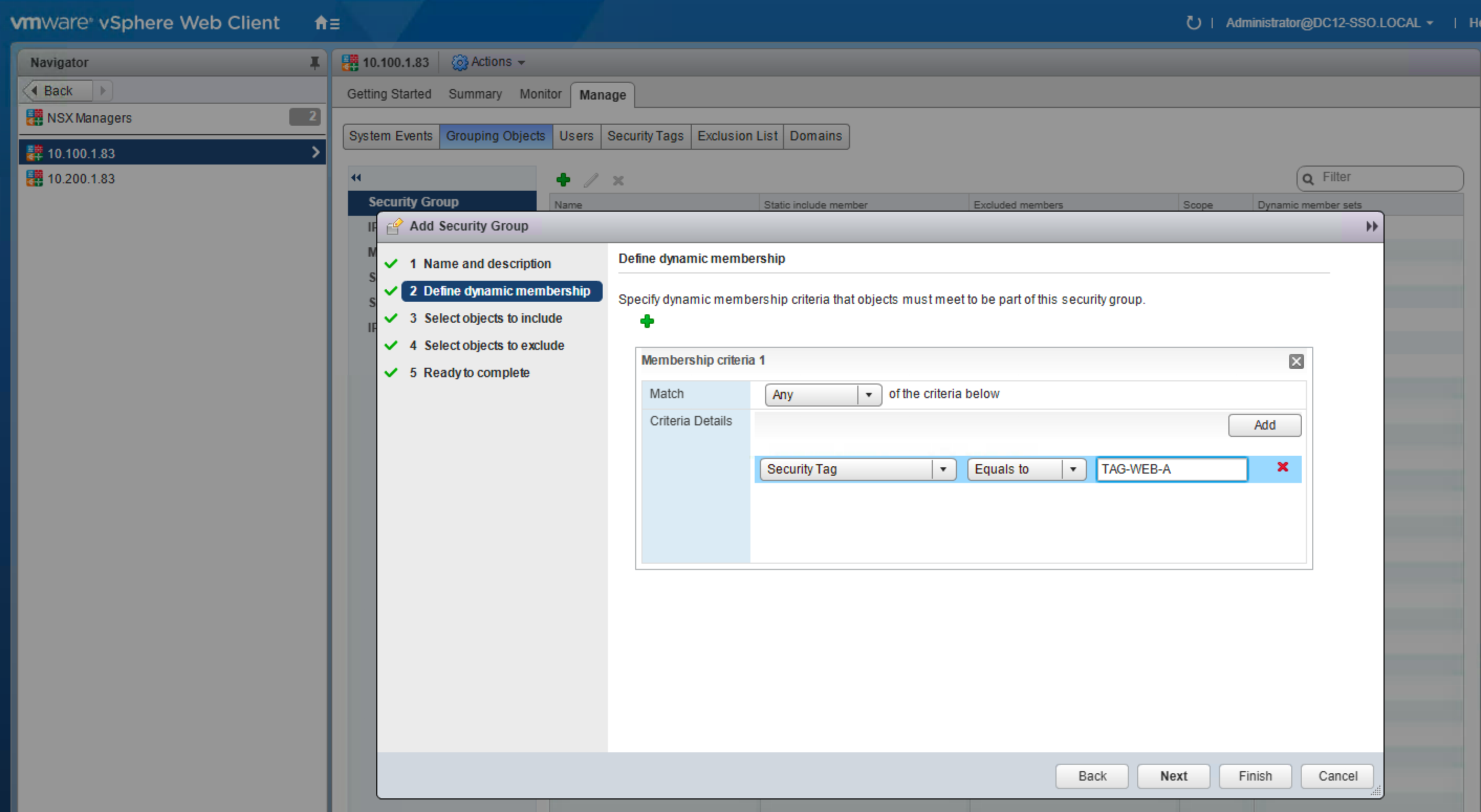The height and width of the screenshot is (812, 1481).
Task: Pin the Navigator panel
Action: coord(314,62)
